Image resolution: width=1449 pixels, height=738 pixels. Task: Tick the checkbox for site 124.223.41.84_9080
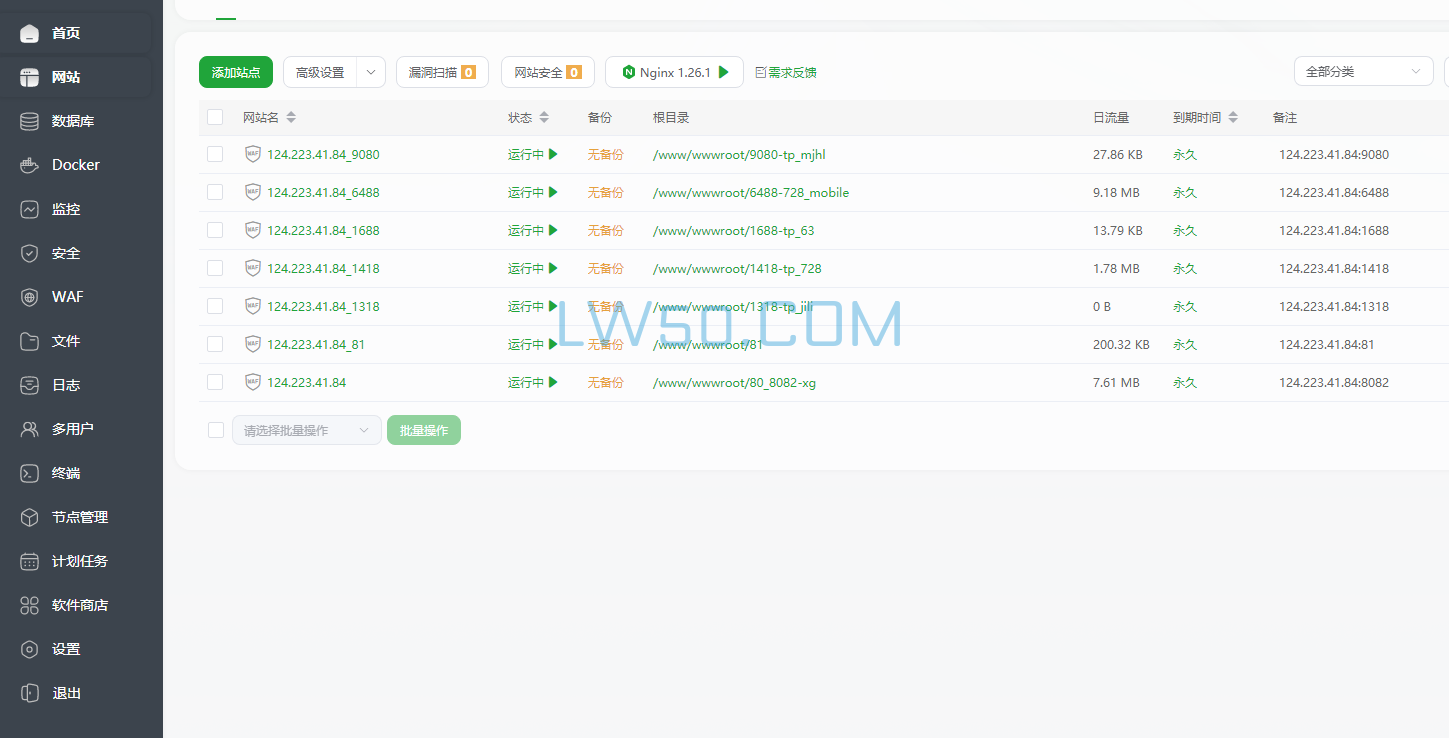[215, 154]
